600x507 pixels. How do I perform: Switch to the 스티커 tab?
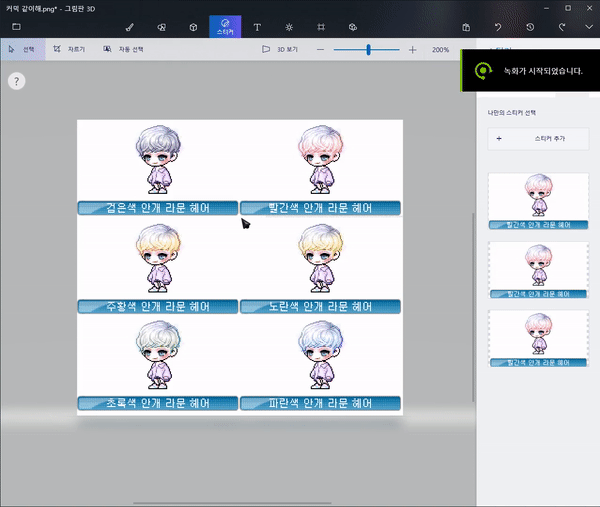(x=225, y=26)
